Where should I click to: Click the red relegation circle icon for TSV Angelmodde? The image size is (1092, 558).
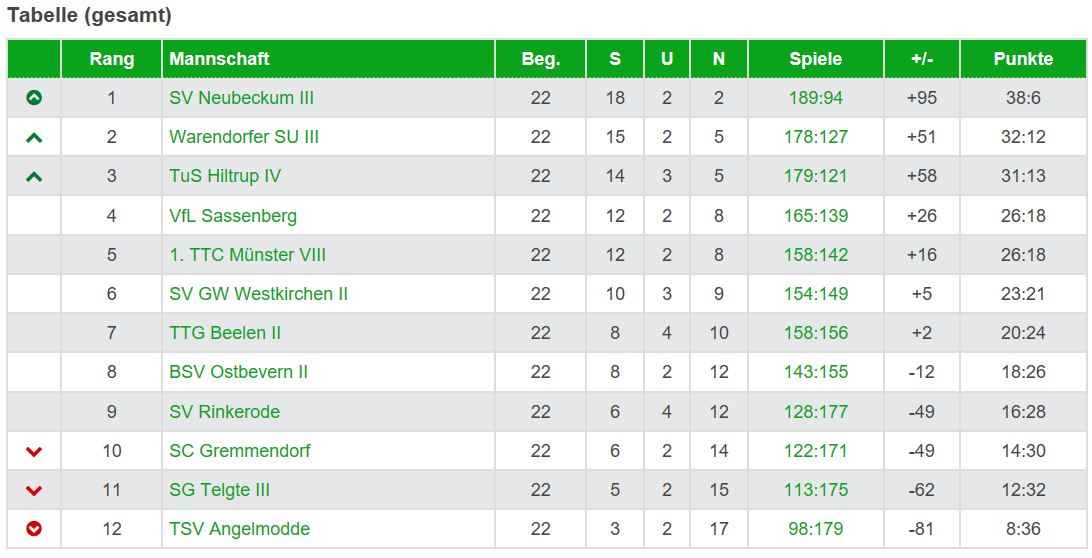click(x=34, y=529)
